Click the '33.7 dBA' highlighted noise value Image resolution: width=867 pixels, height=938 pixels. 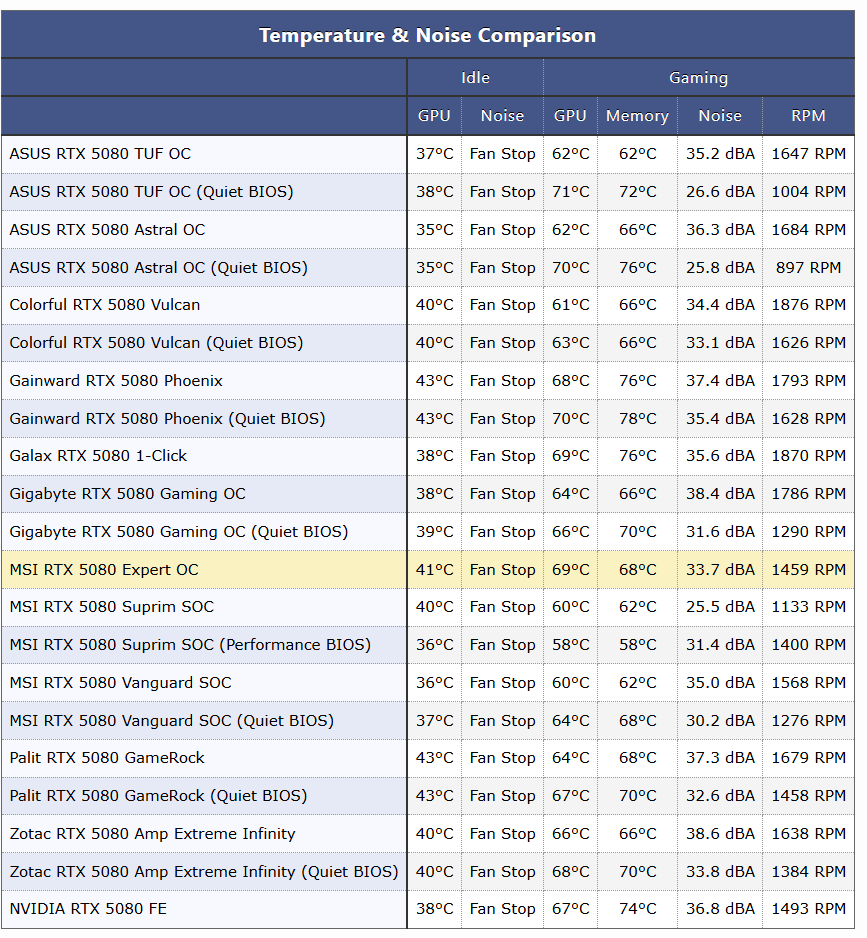[x=720, y=570]
